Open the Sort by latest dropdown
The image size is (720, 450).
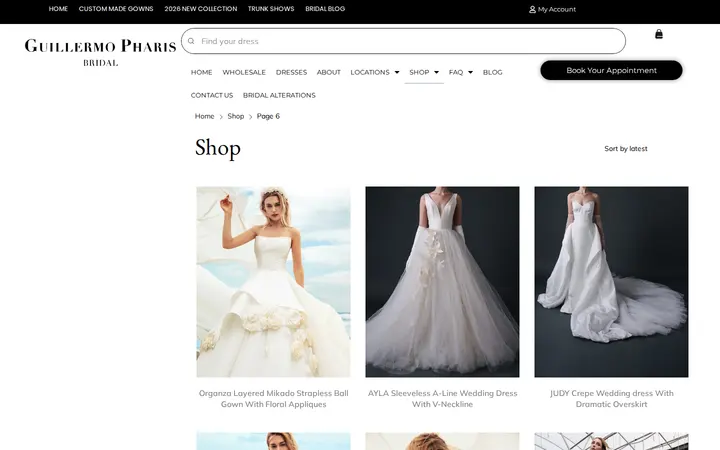point(625,149)
